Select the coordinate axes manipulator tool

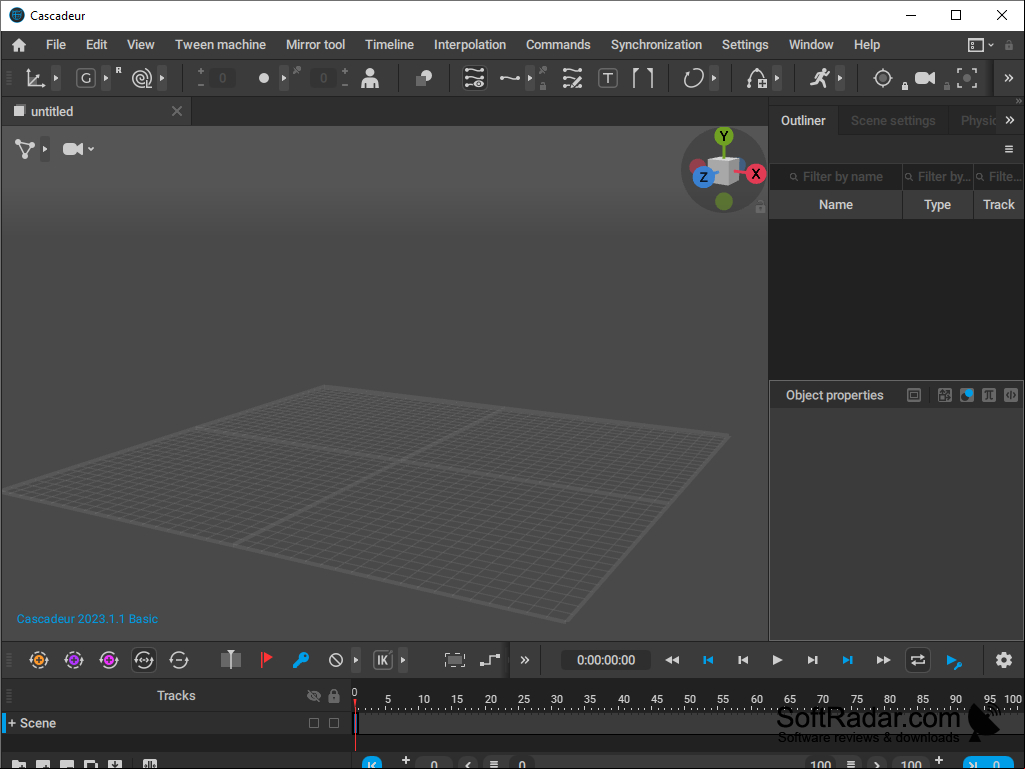pos(35,78)
